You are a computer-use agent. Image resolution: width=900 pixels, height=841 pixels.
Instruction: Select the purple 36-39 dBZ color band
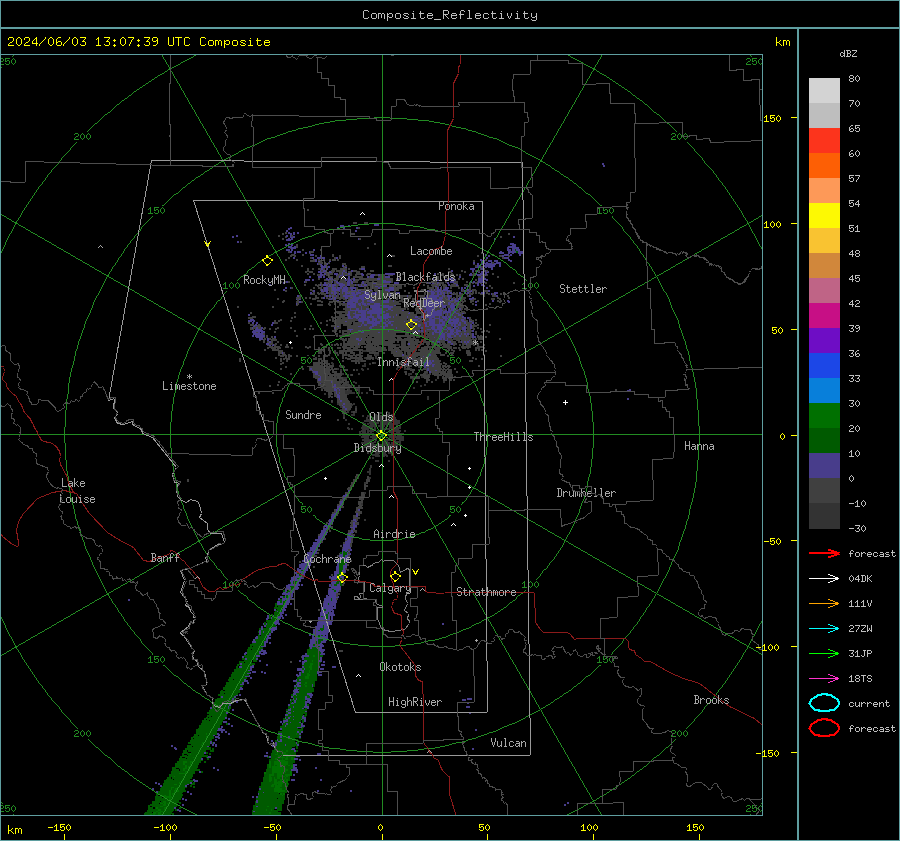pos(824,340)
